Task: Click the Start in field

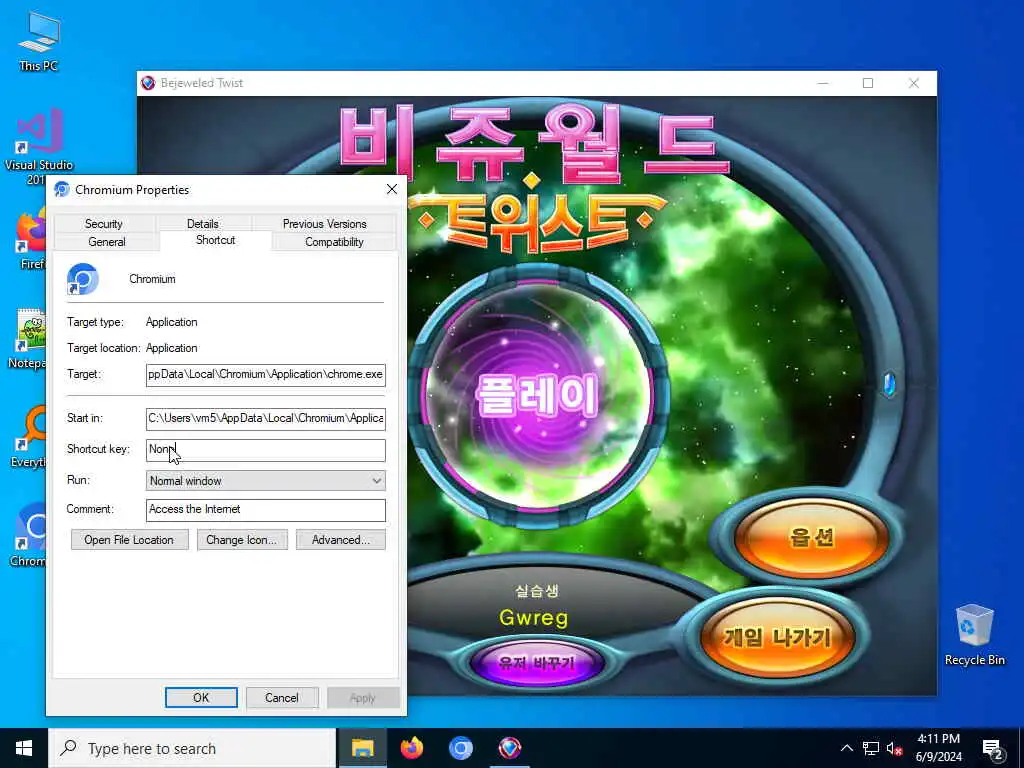Action: point(266,419)
